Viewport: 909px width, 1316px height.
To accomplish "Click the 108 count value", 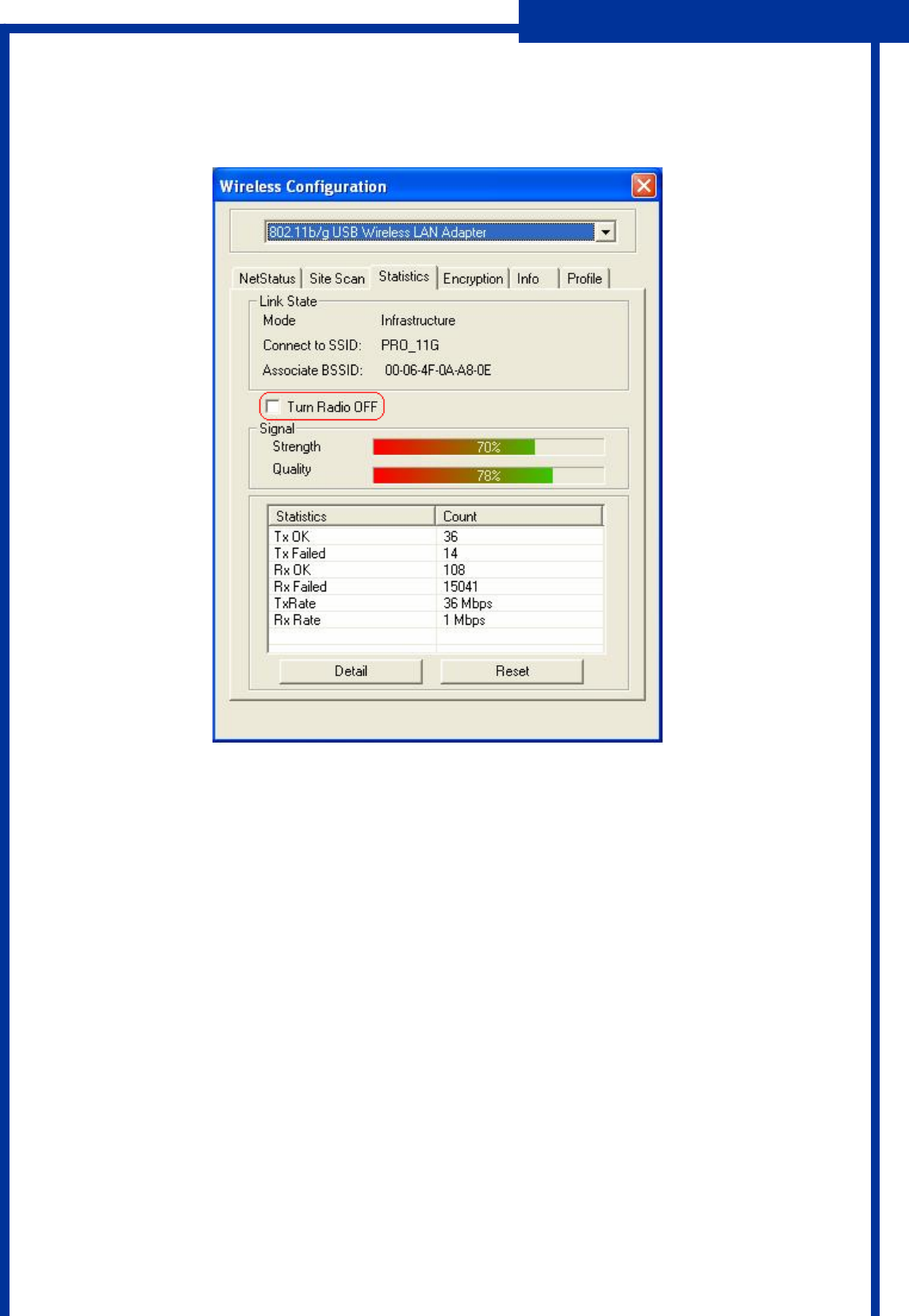I will [454, 570].
